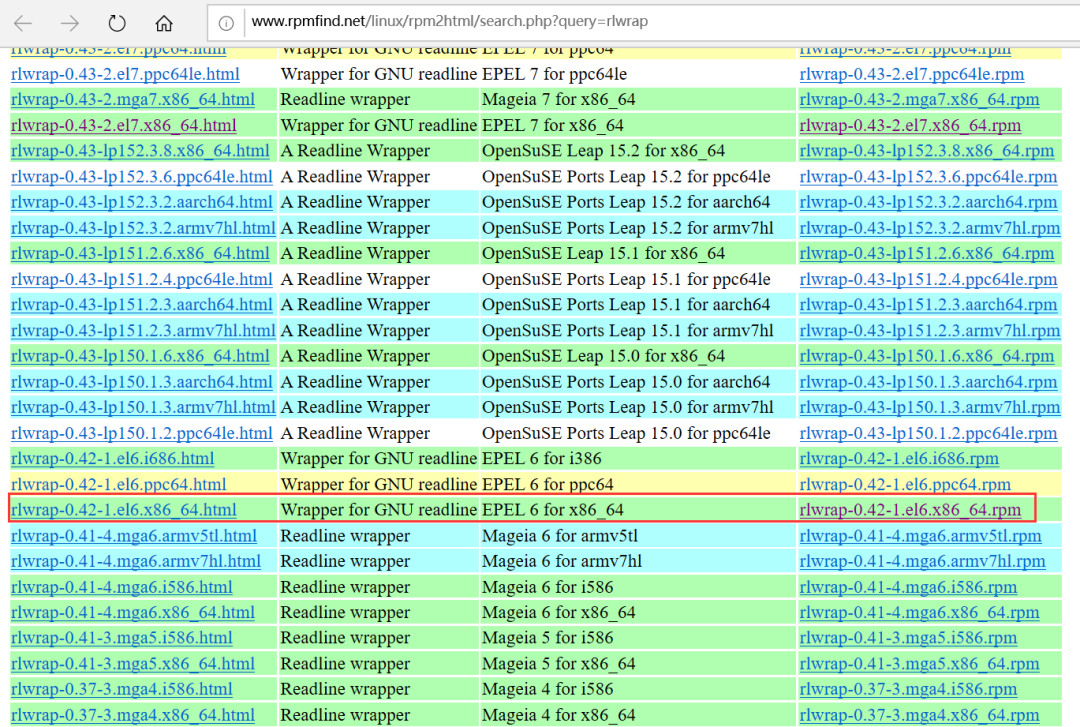1080x727 pixels.
Task: Reload the page with refresh icon
Action: pyautogui.click(x=117, y=23)
